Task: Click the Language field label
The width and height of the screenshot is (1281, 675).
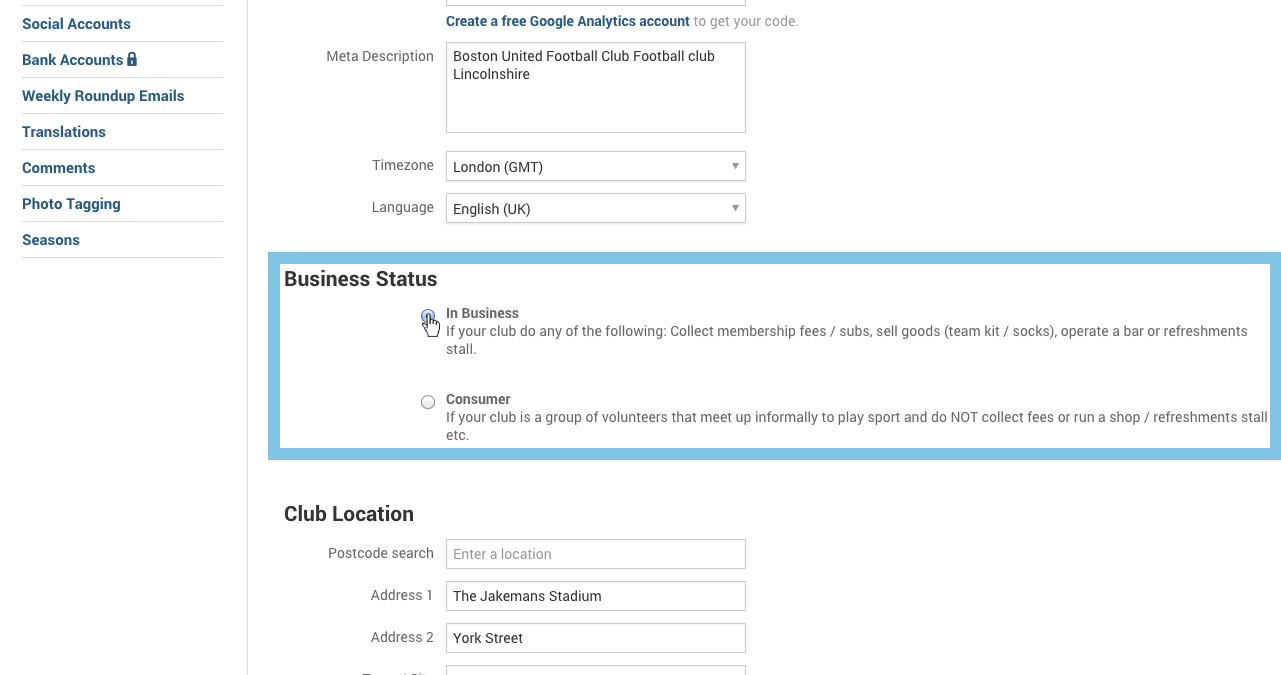Action: point(403,207)
